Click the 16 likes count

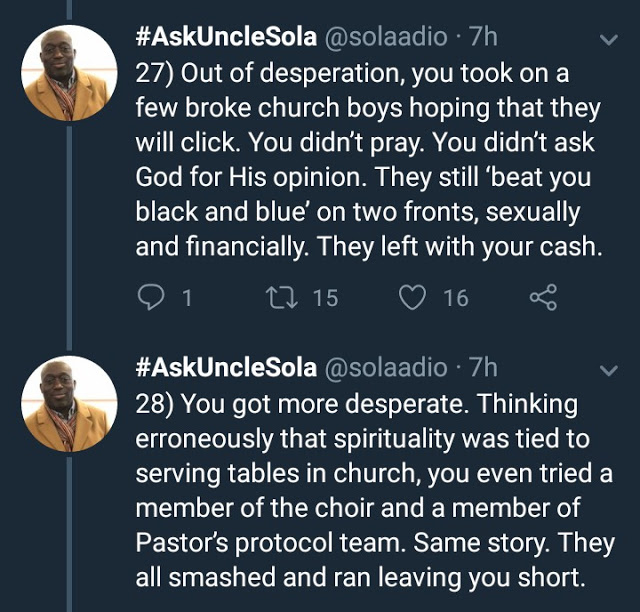click(455, 297)
